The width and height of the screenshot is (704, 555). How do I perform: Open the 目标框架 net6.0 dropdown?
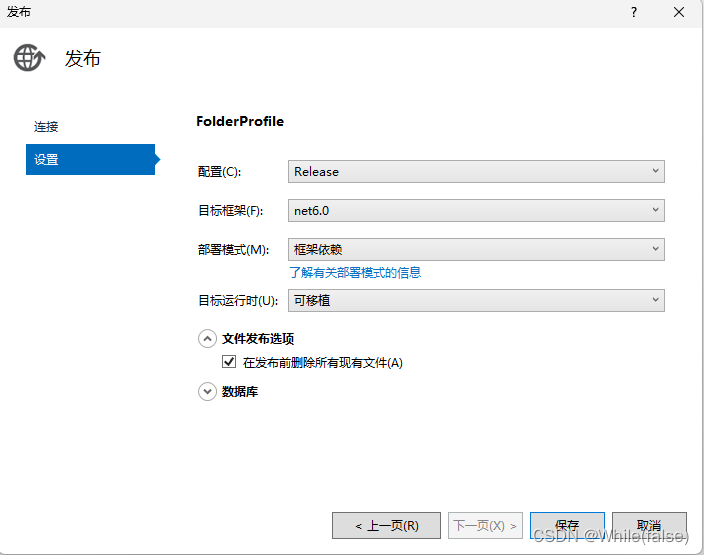click(x=476, y=210)
